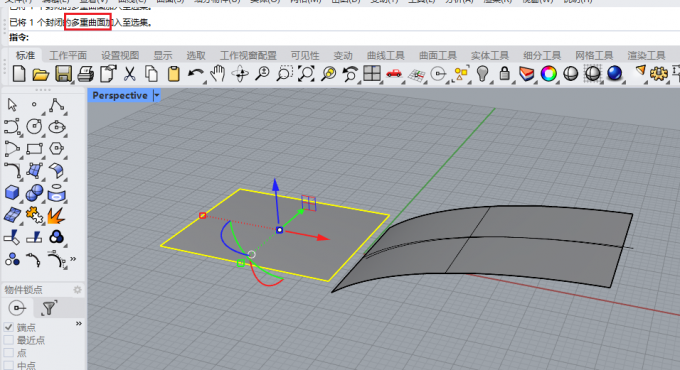This screenshot has width=680, height=370.
Task: Select the Polygon tool
Action: [x=56, y=149]
